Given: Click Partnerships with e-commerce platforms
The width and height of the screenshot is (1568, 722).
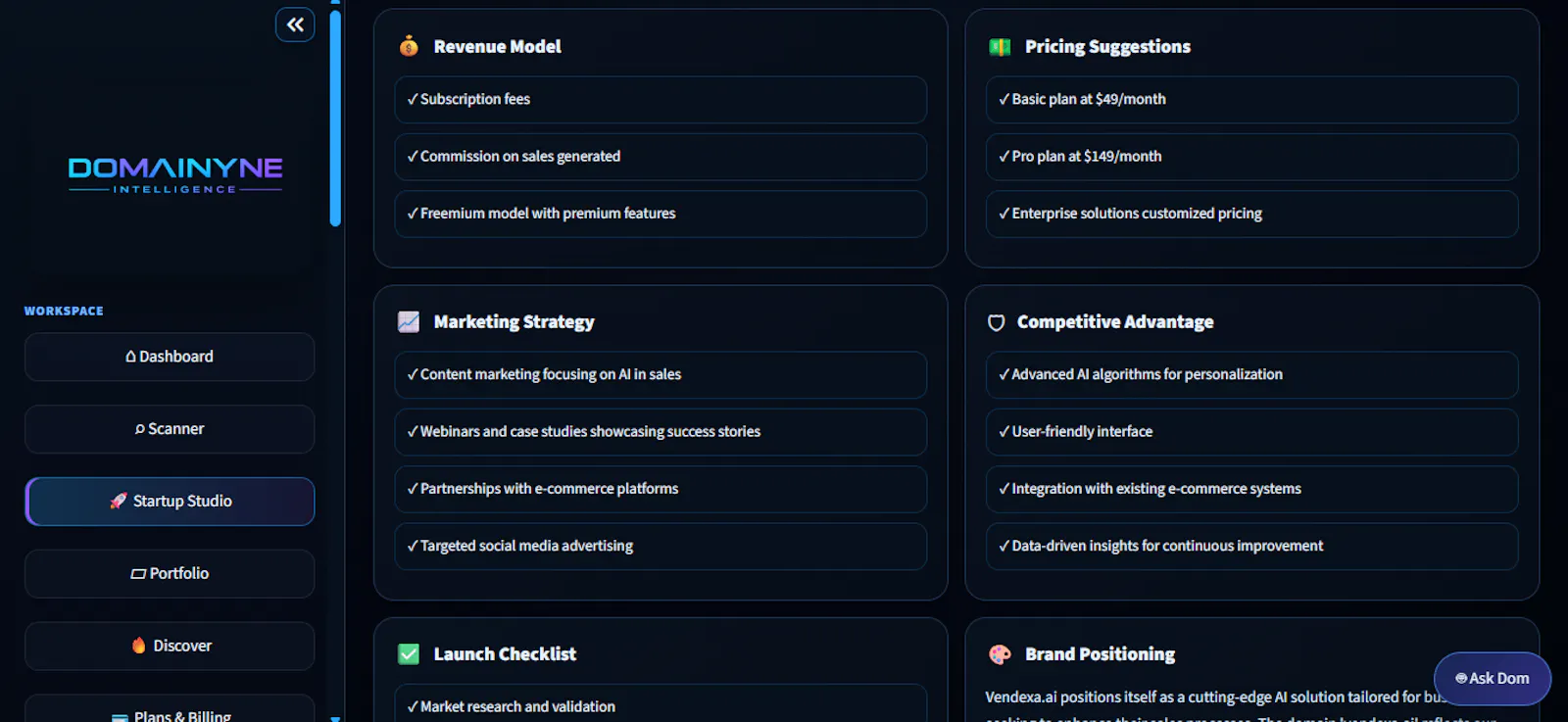Looking at the screenshot, I should [x=661, y=489].
